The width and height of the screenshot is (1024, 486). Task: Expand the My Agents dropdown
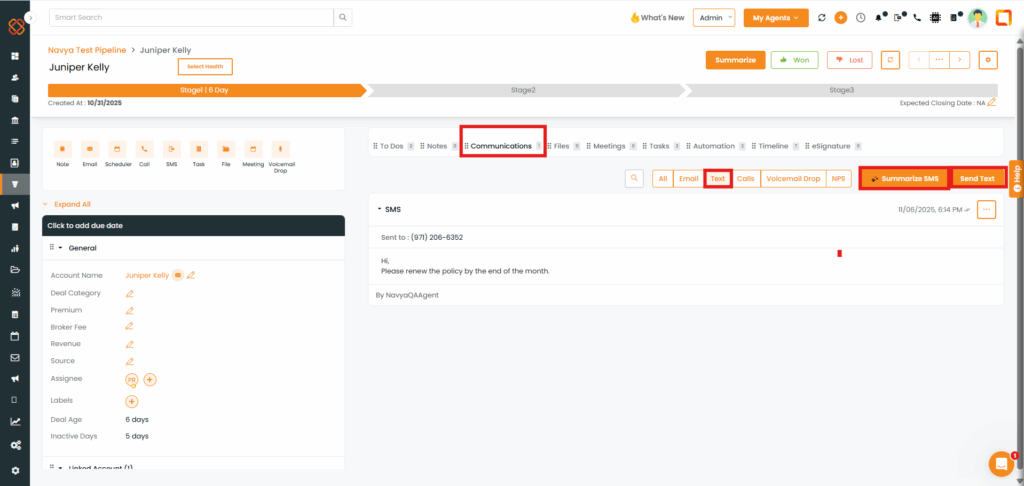pos(776,17)
